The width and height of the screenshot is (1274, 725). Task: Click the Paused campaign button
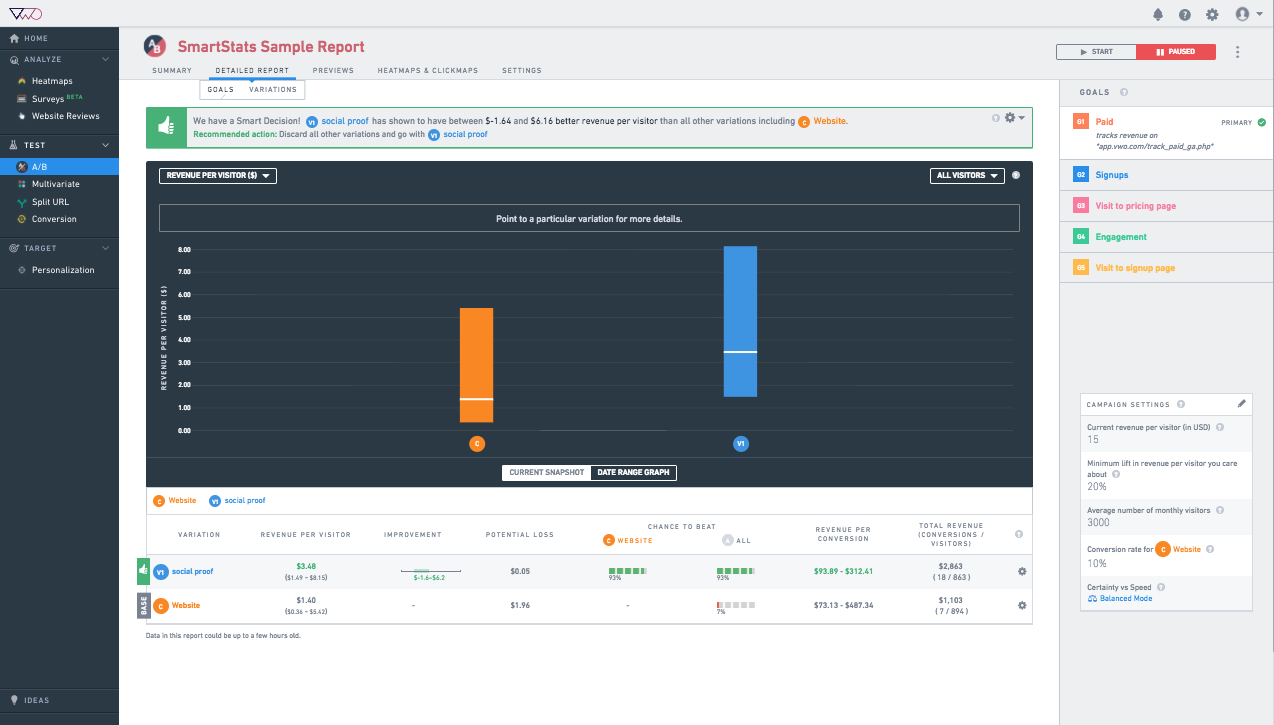pos(1176,52)
